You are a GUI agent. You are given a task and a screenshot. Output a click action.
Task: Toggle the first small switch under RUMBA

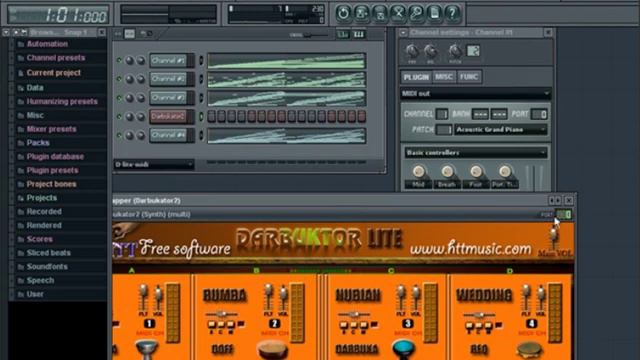point(212,325)
